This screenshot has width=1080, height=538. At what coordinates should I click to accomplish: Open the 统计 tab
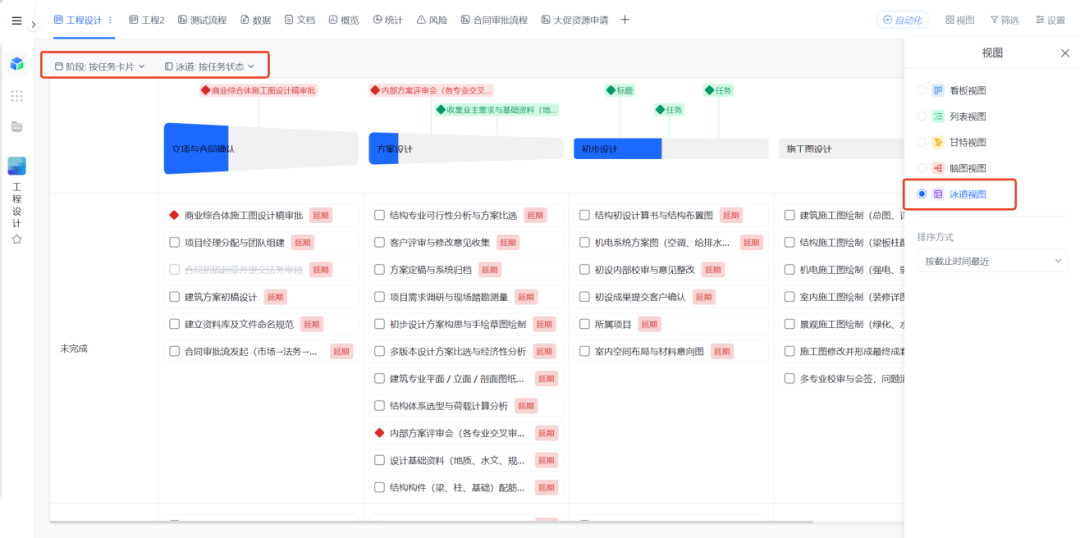388,20
